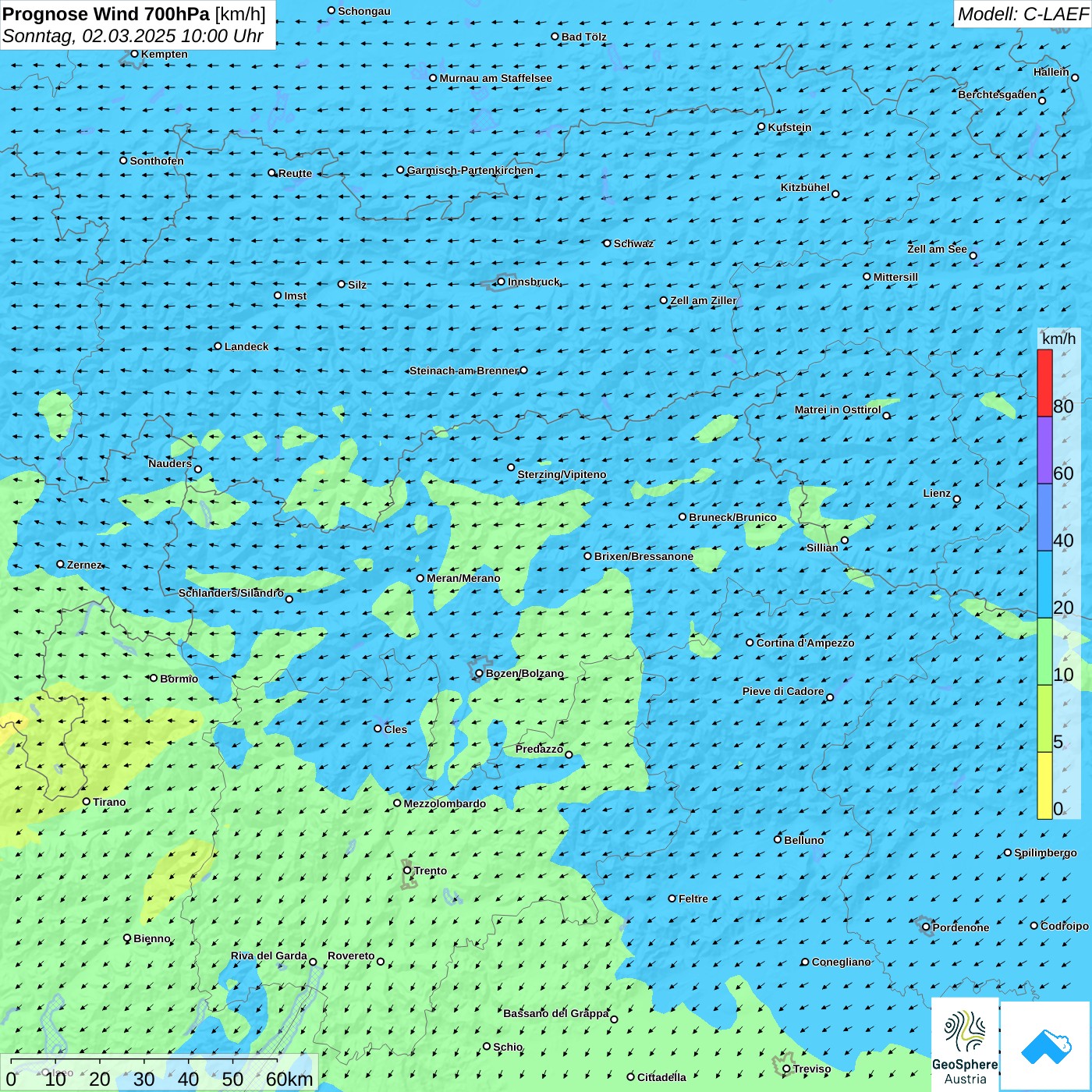Click the Cortina d'Ampezzo label
Viewport: 1092px width, 1092px height.
click(805, 643)
